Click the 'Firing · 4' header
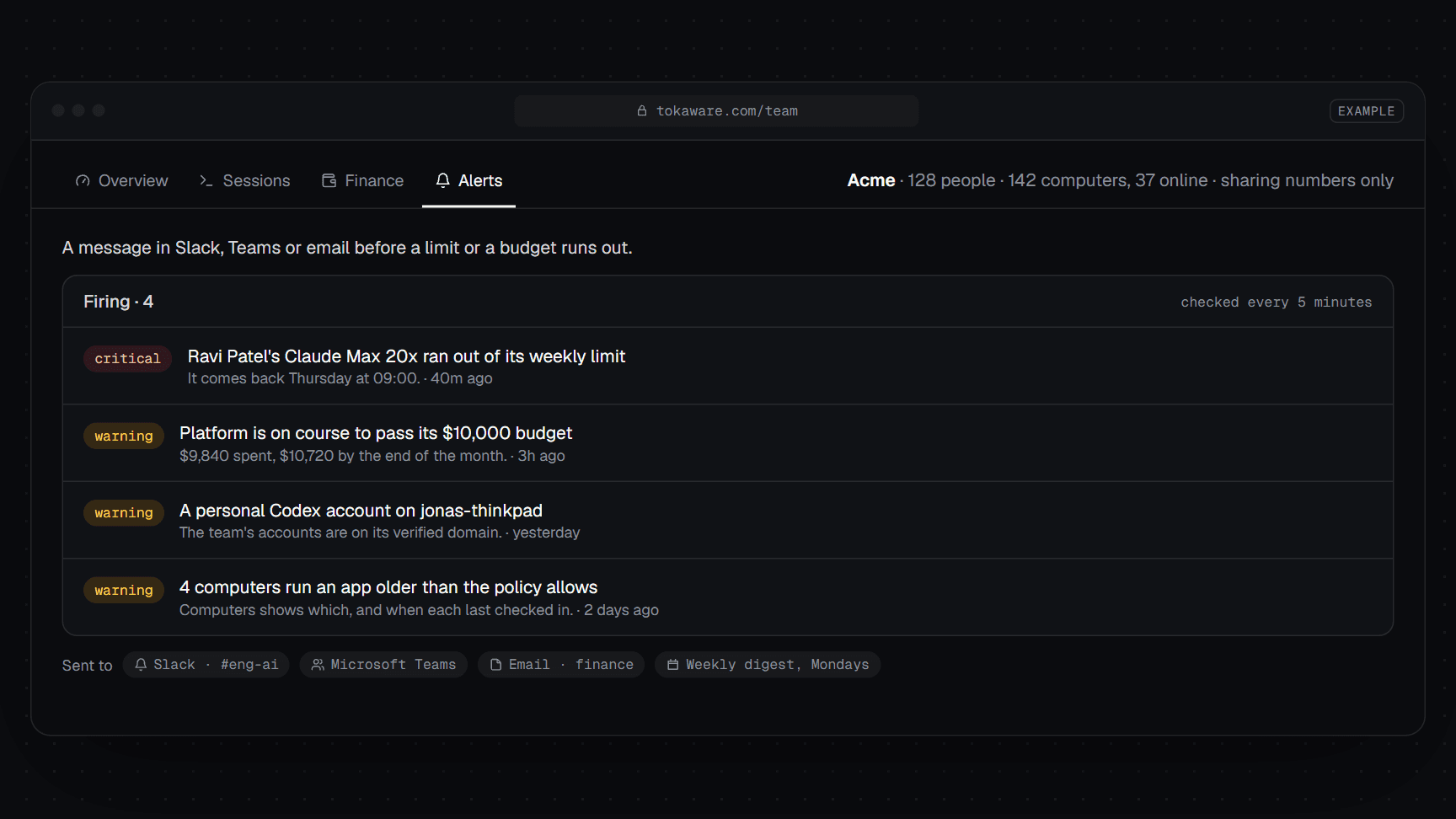 (118, 302)
